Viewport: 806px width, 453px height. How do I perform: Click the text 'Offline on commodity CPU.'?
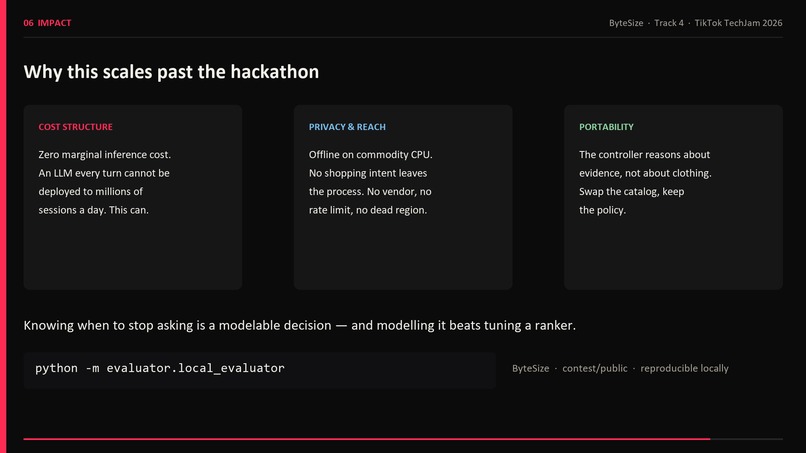[371, 154]
